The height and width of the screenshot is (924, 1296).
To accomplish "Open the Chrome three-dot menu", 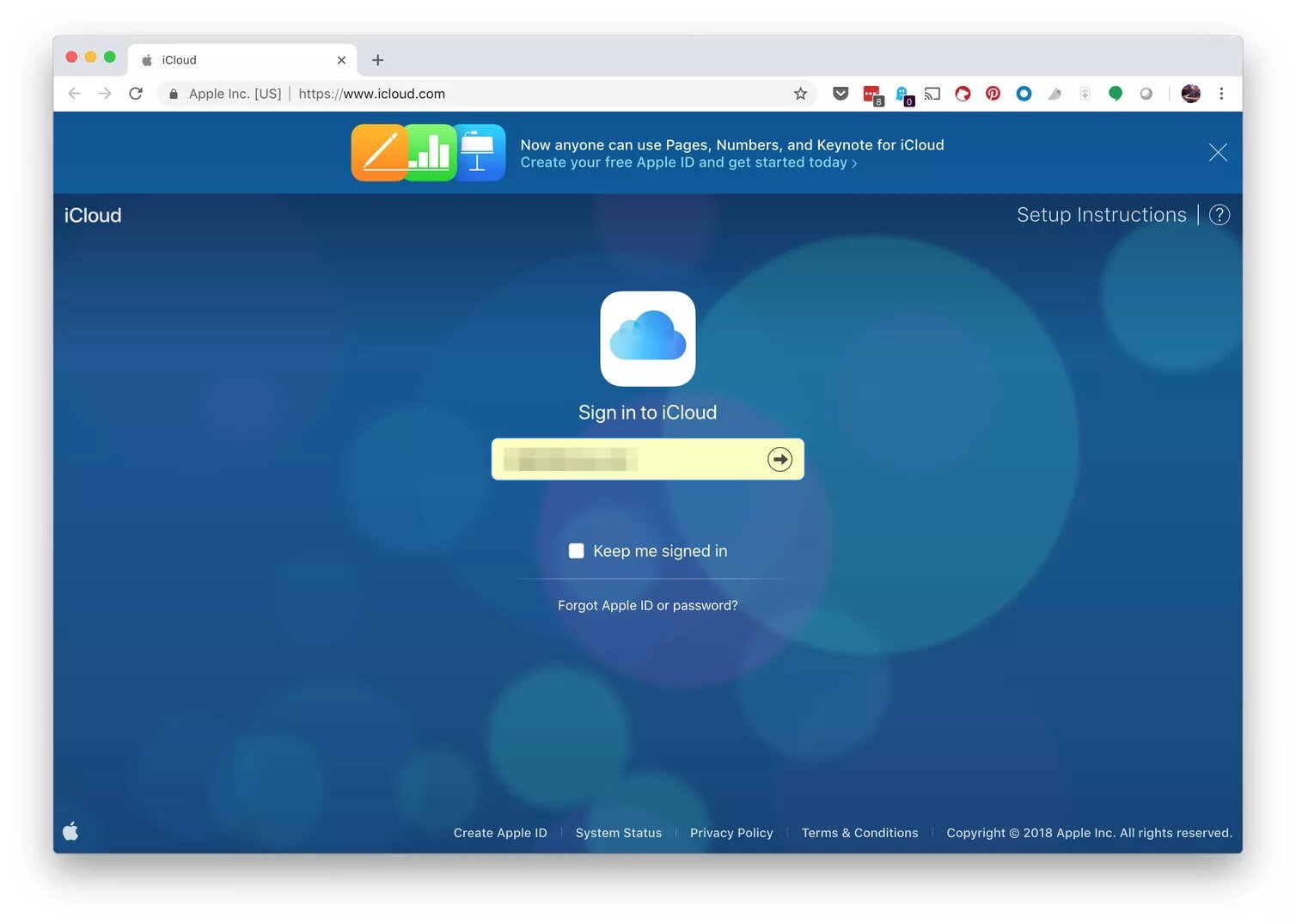I will pos(1221,94).
